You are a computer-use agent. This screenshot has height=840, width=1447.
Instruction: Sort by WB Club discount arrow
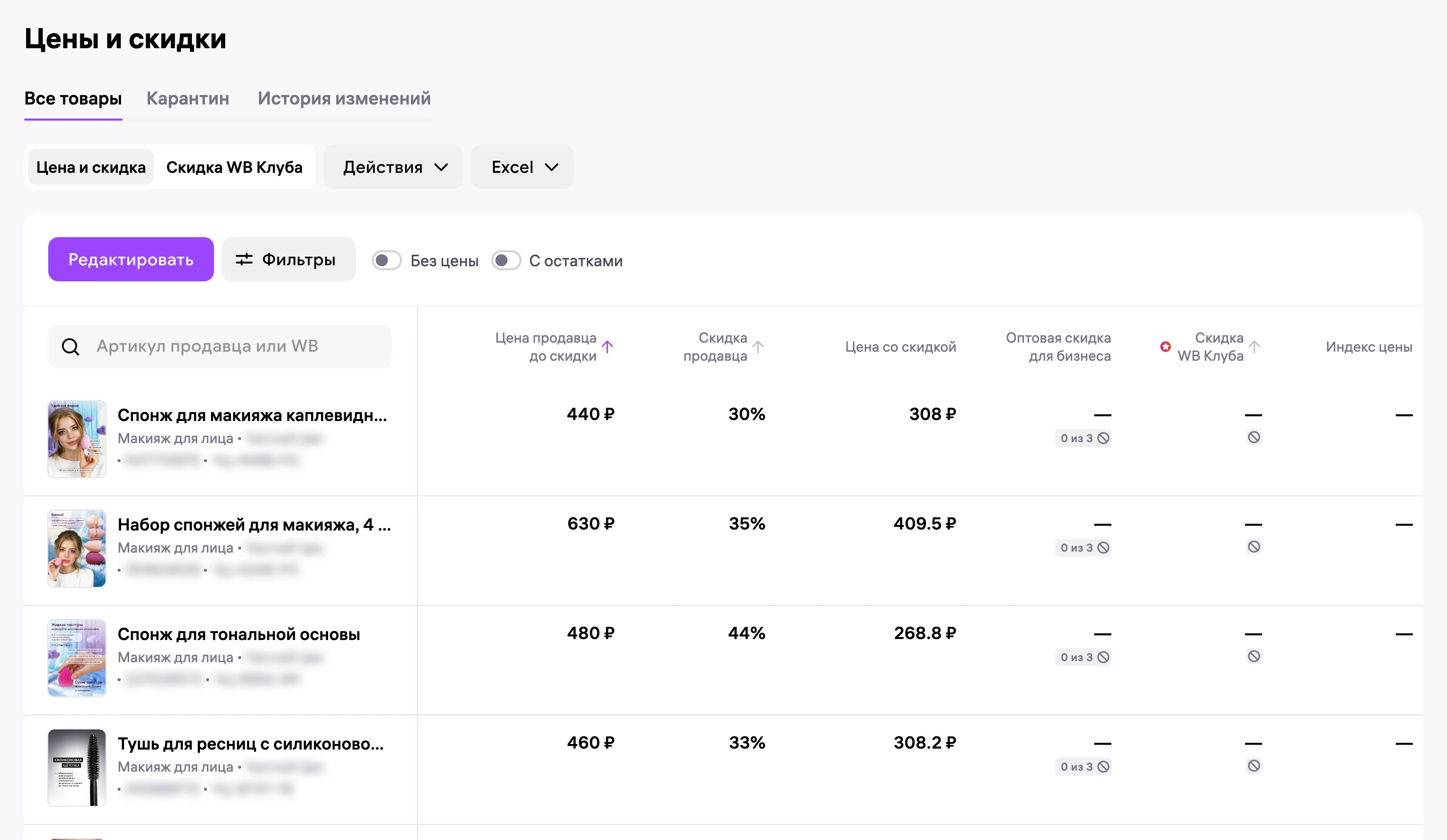pos(1255,346)
